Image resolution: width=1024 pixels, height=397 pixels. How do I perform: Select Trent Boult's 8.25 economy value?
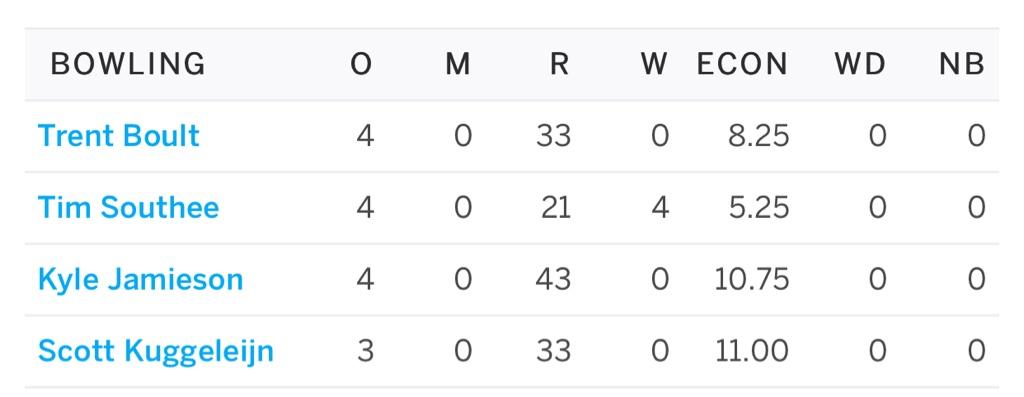coord(758,136)
